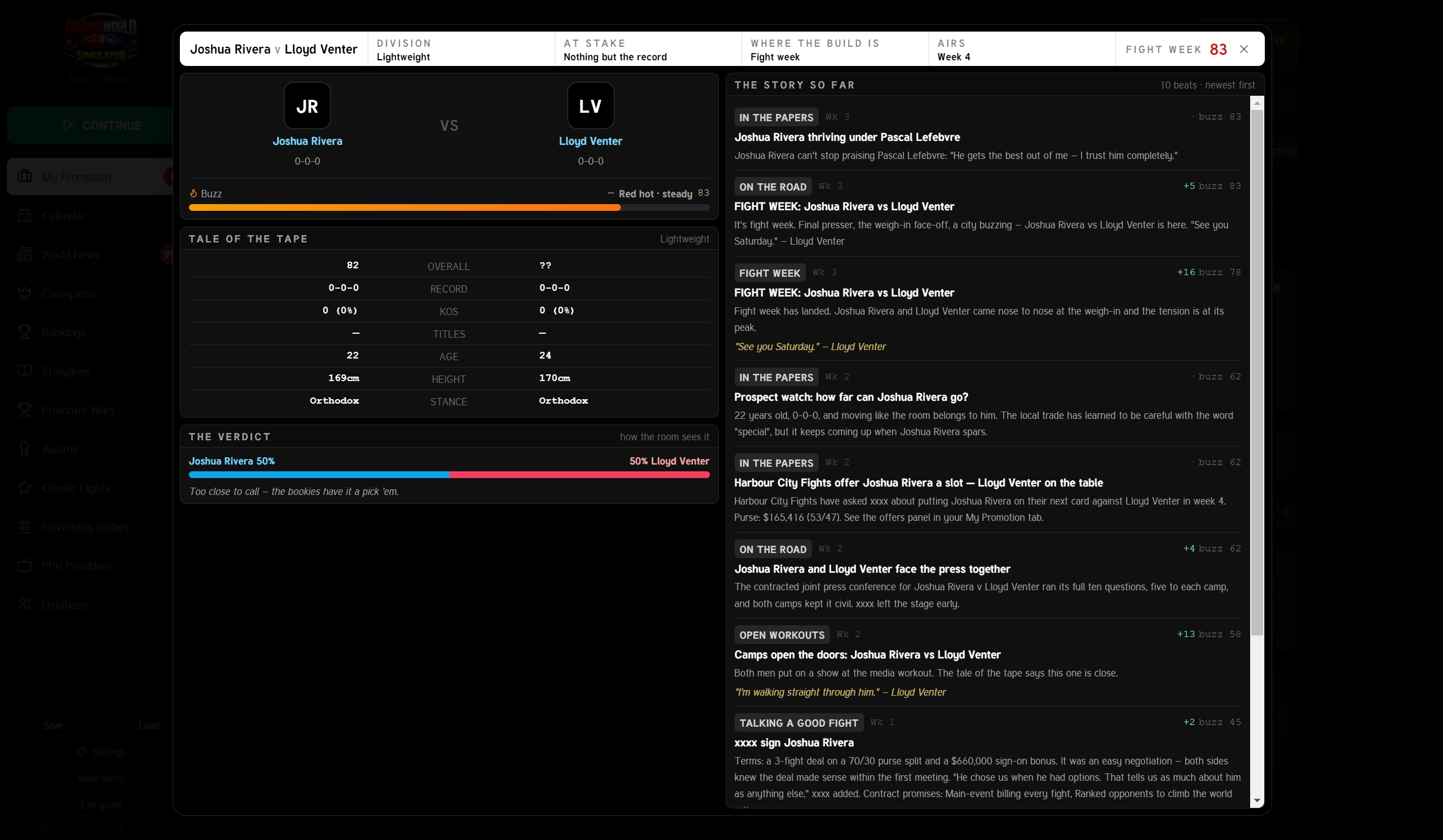The width and height of the screenshot is (1443, 840).
Task: Click the CONTINUE button
Action: click(90, 125)
